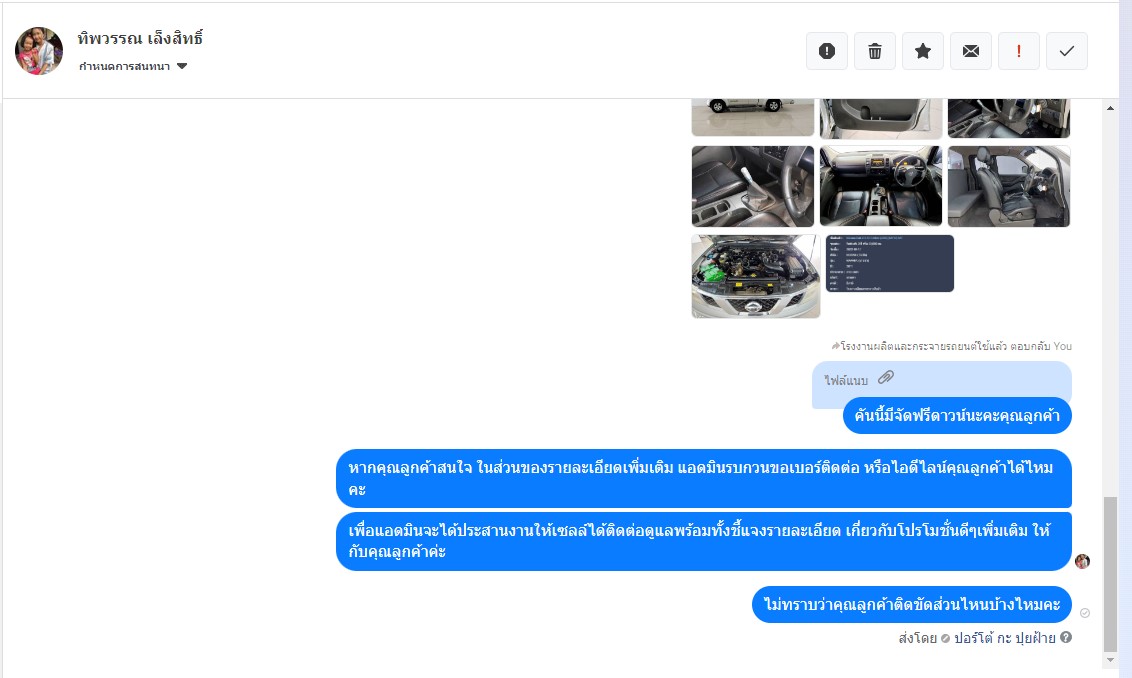Click the dropdown arrow next to กำหนดการสนทนา

click(x=182, y=66)
